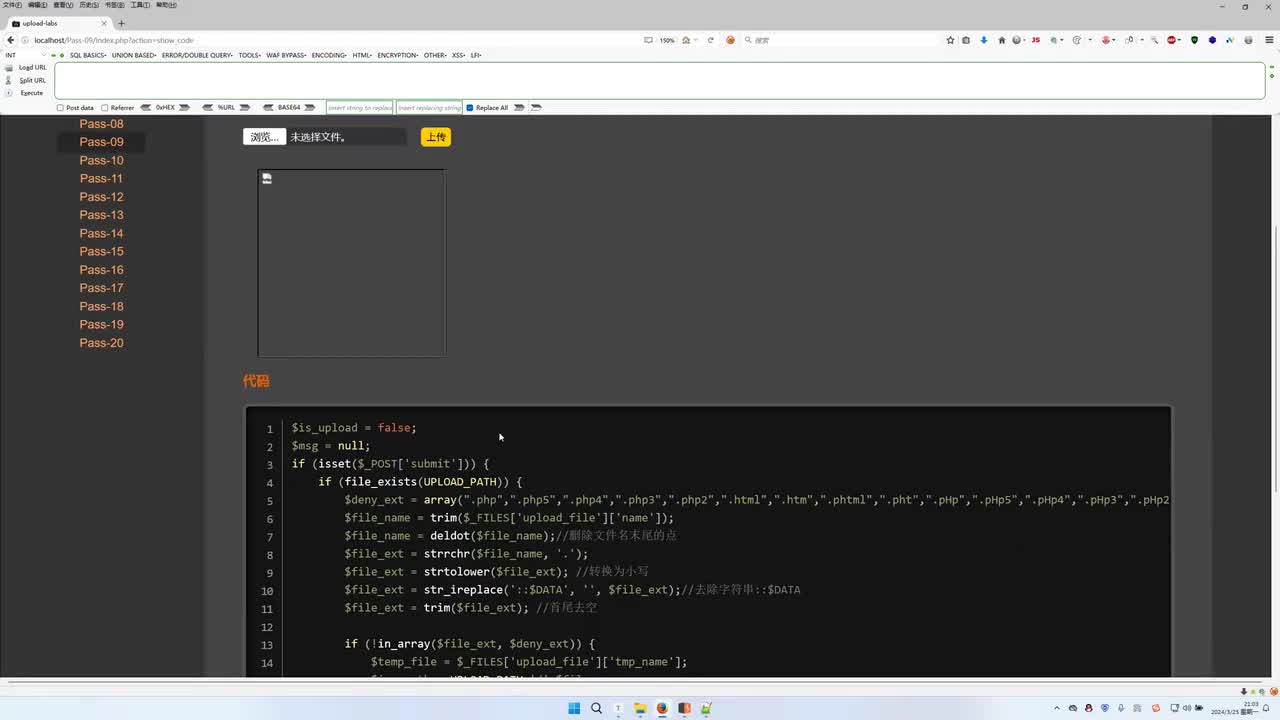Click the right arrow beside %URL
Image resolution: width=1280 pixels, height=720 pixels.
click(244, 107)
